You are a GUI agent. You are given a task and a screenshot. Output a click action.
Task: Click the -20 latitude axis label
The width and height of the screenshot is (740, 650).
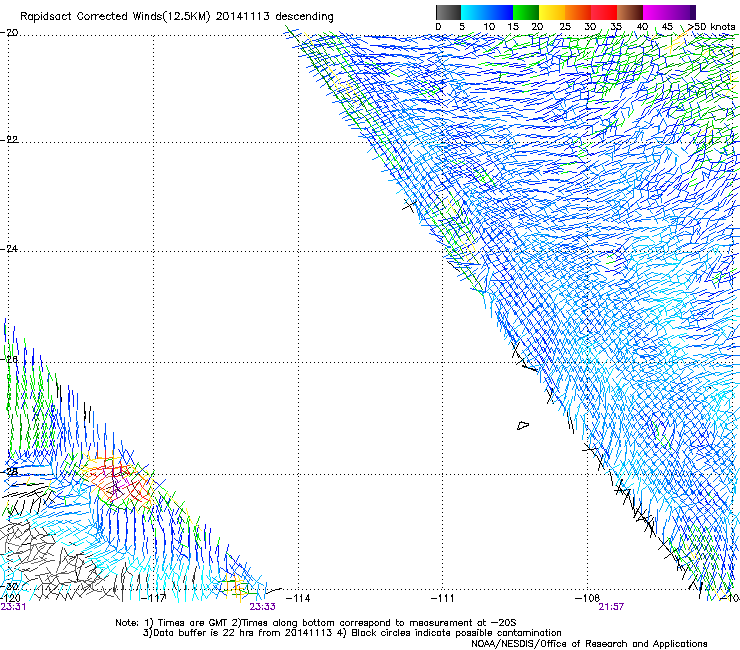(x=10, y=33)
